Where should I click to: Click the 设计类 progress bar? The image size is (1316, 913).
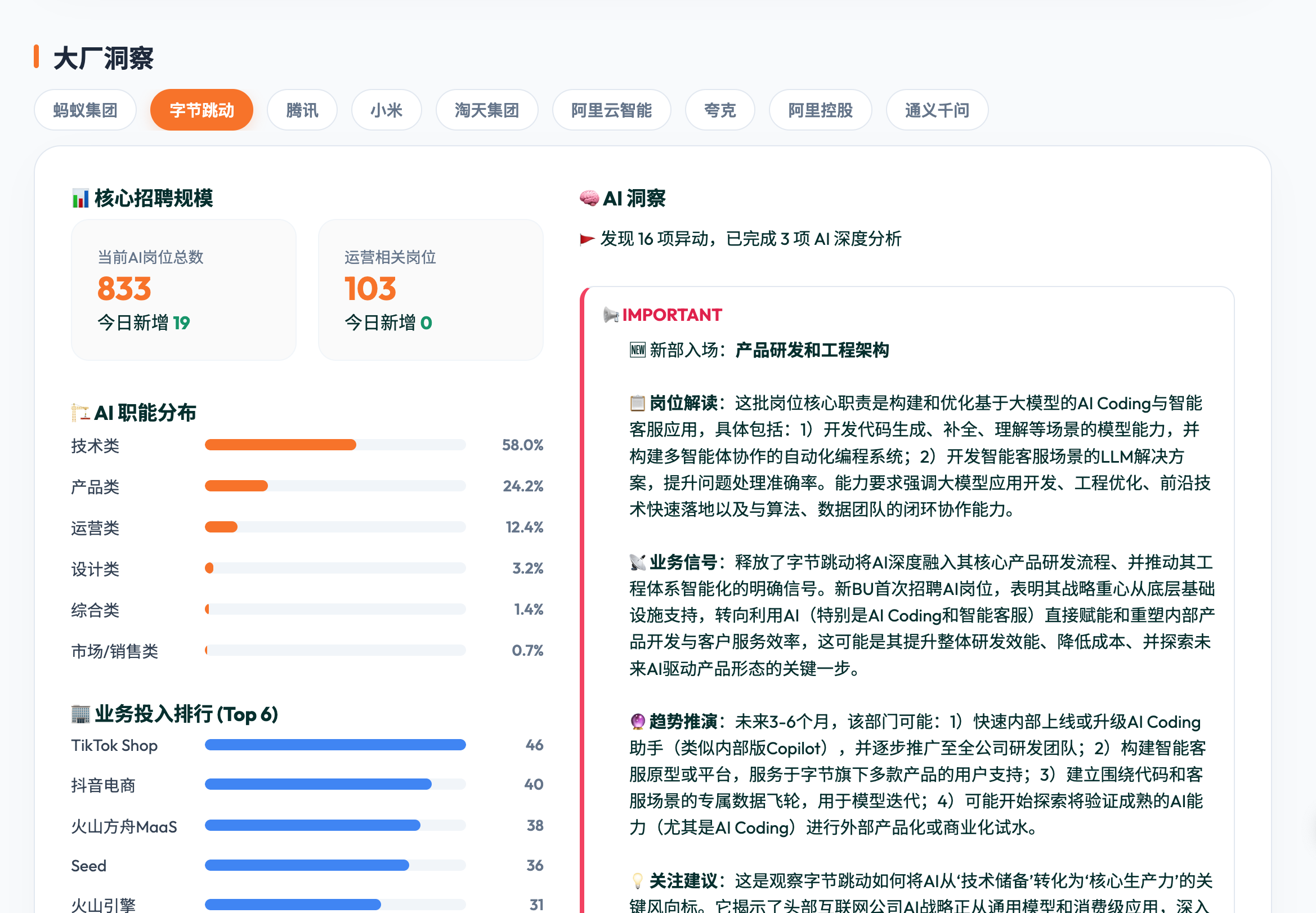point(335,568)
